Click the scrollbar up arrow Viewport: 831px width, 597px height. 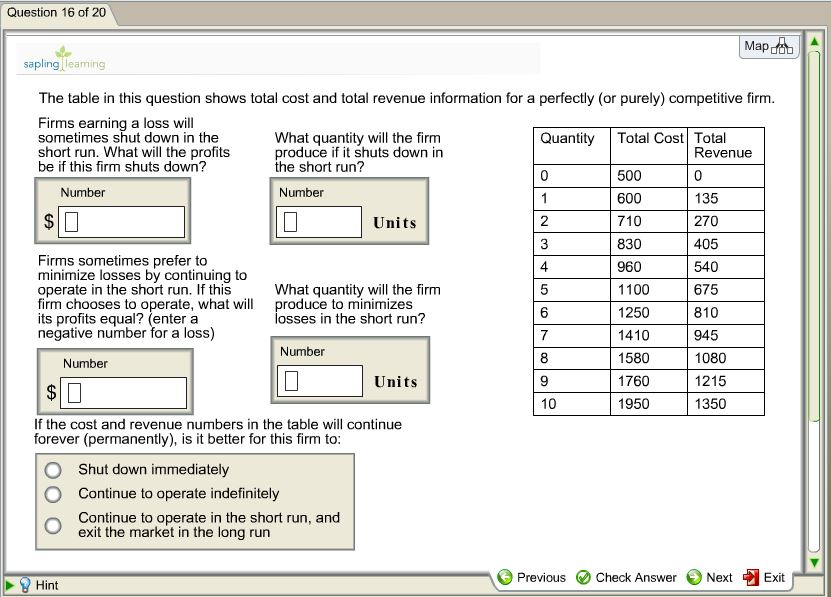pyautogui.click(x=814, y=41)
